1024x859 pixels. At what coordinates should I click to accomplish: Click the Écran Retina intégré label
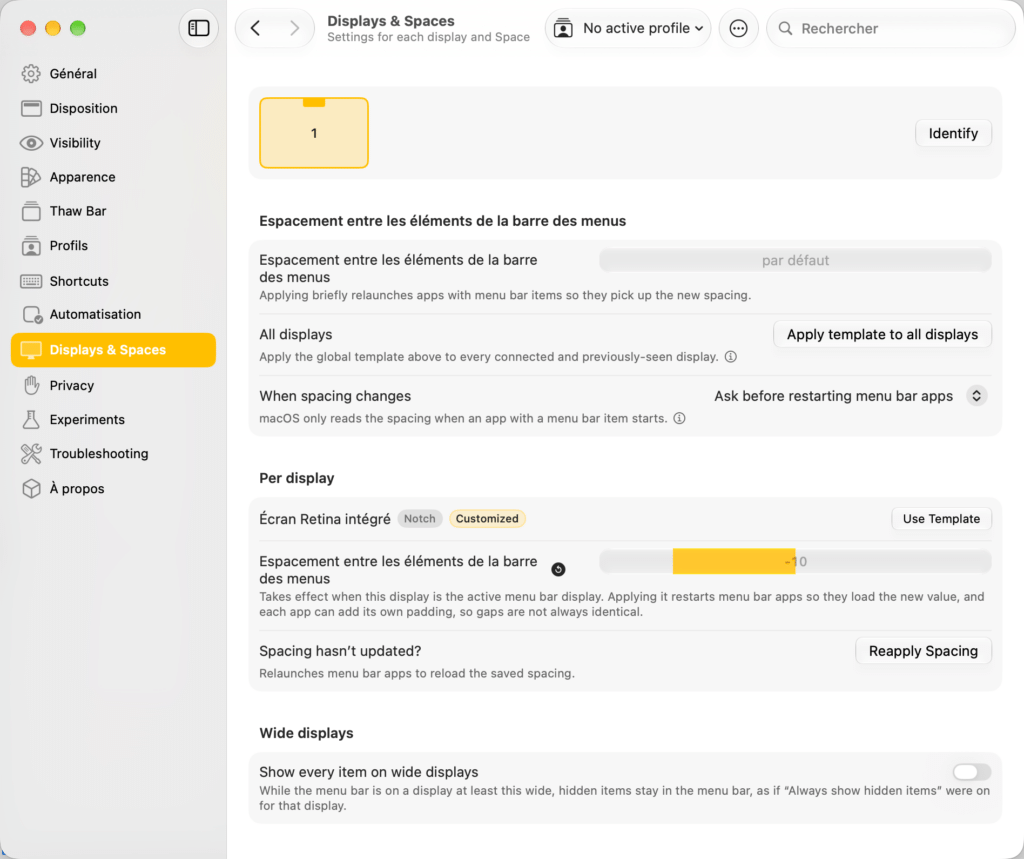pyautogui.click(x=325, y=519)
